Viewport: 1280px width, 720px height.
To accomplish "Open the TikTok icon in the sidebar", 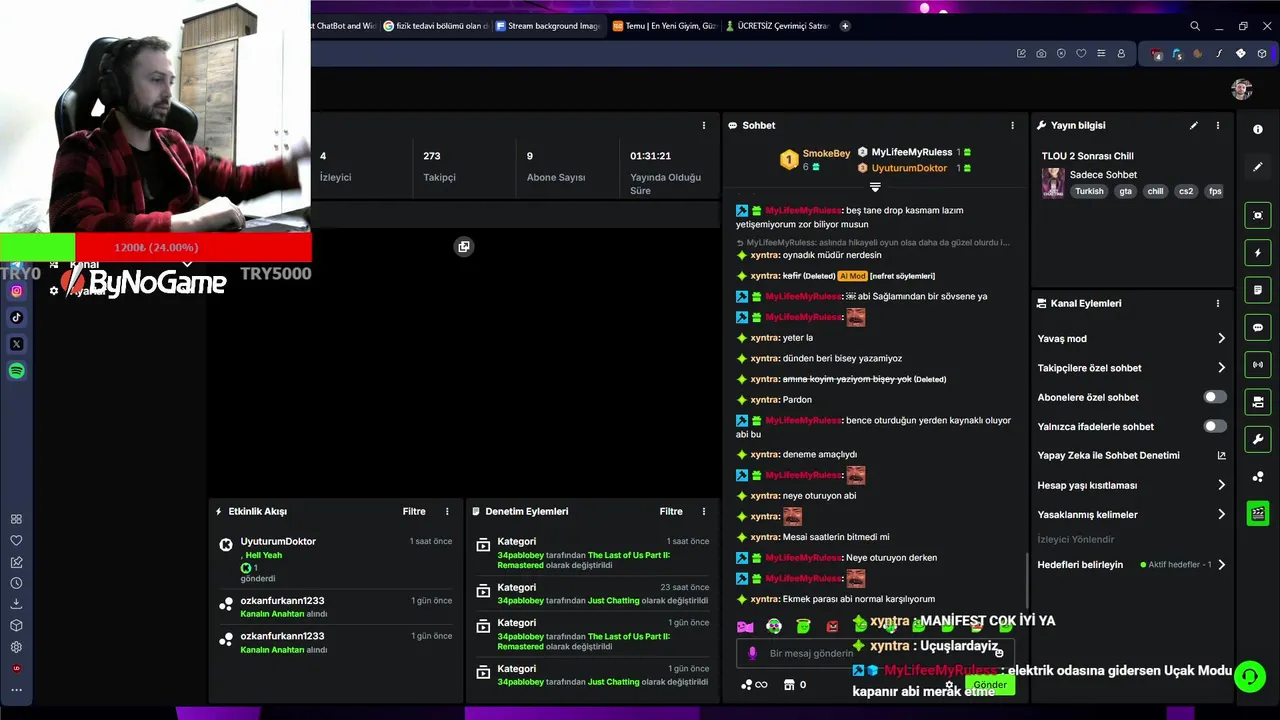I will [x=16, y=317].
